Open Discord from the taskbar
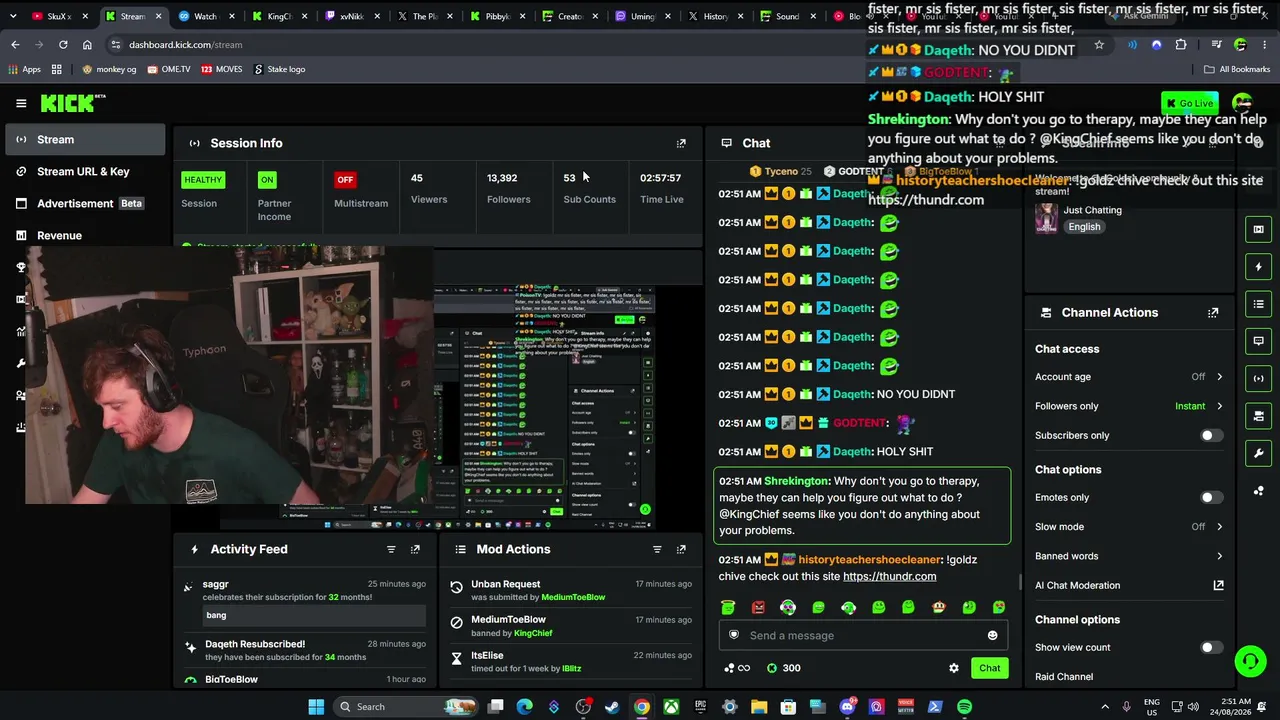Screen dimensions: 1280x720 click(x=848, y=707)
